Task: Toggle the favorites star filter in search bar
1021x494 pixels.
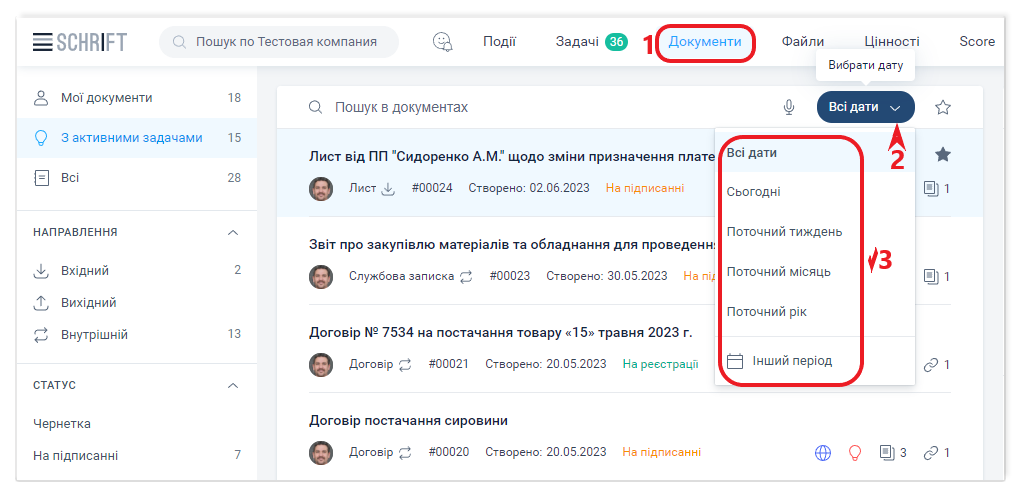Action: coord(942,107)
